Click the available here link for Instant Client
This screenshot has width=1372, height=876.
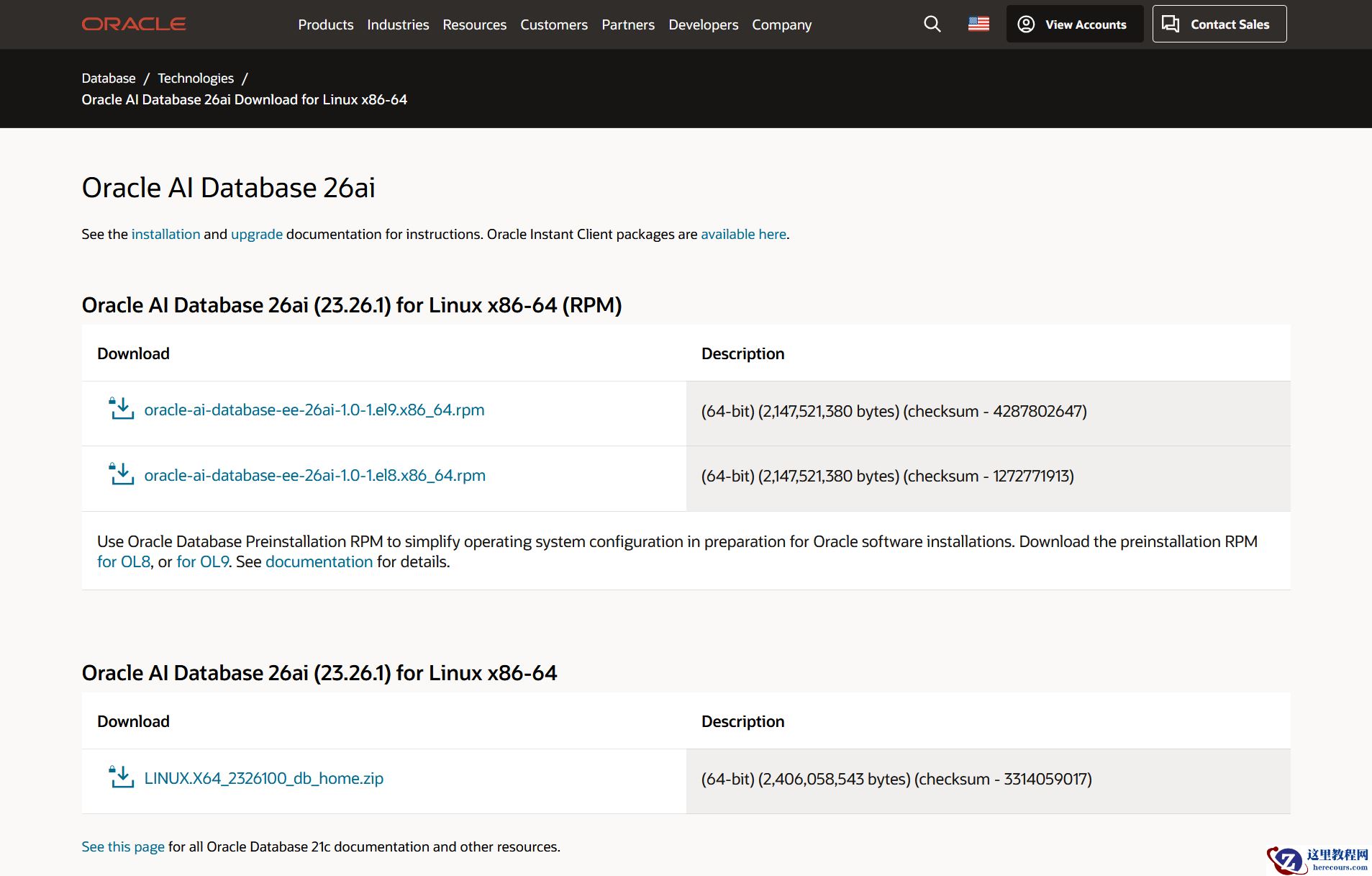coord(743,234)
